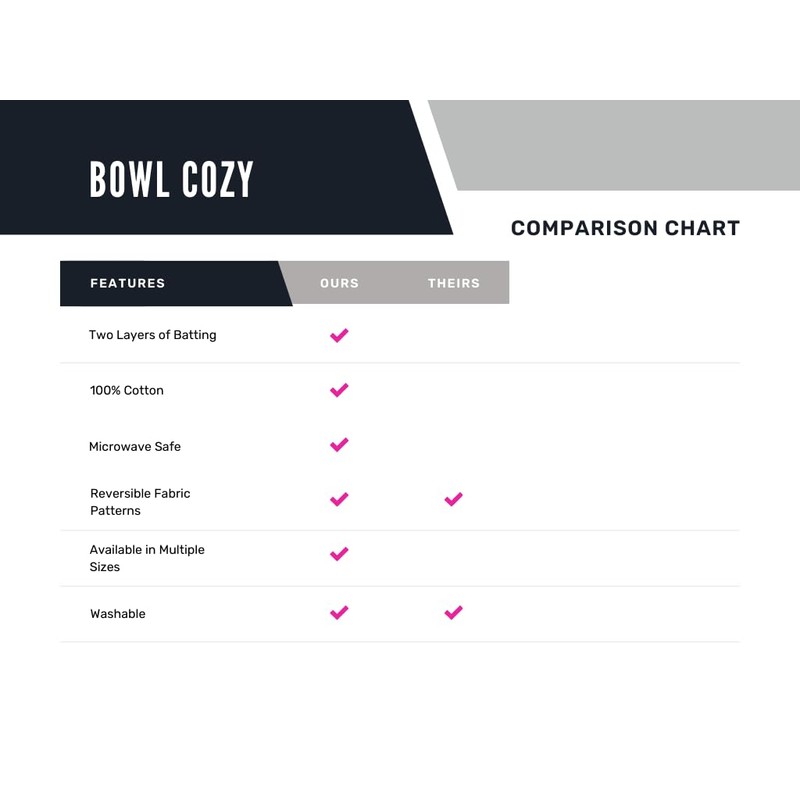
Task: Click the 100% Cotton feature label
Action: click(127, 390)
